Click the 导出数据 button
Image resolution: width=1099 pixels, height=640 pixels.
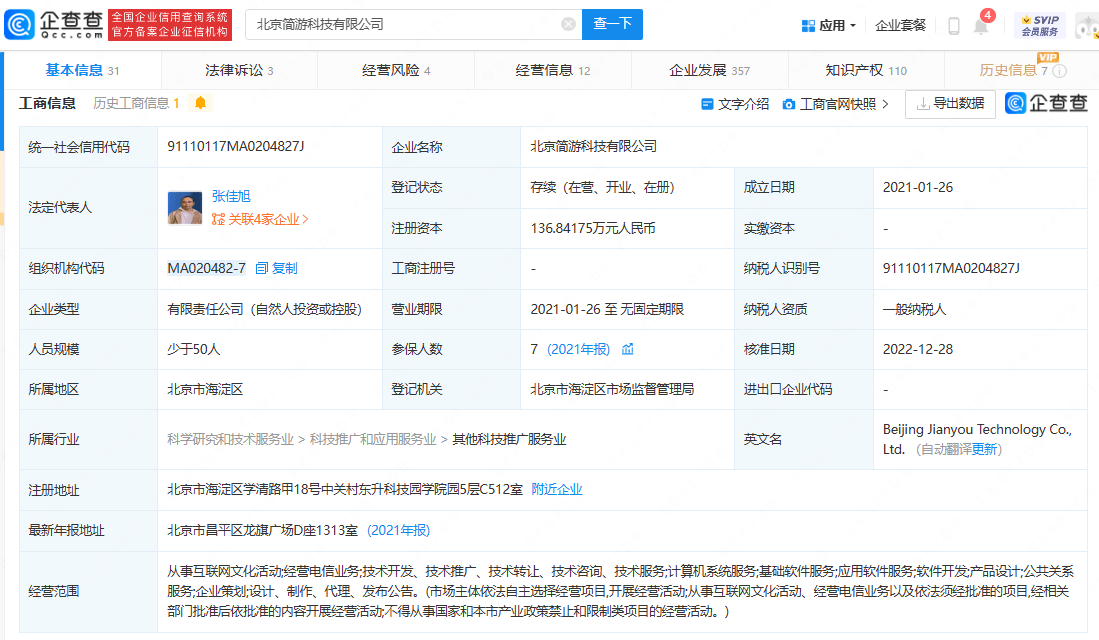pos(950,104)
